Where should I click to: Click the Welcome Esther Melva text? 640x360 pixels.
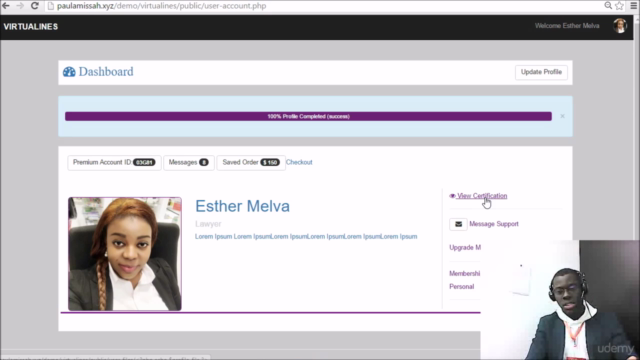pos(567,26)
